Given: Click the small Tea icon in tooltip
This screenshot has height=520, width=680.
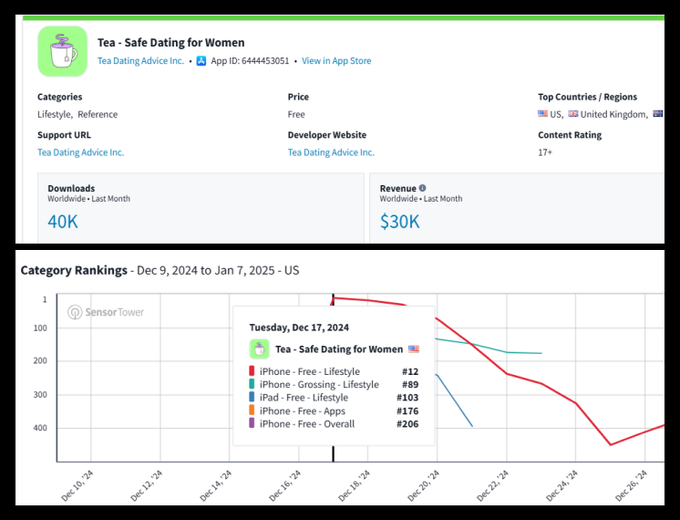Looking at the screenshot, I should (260, 349).
